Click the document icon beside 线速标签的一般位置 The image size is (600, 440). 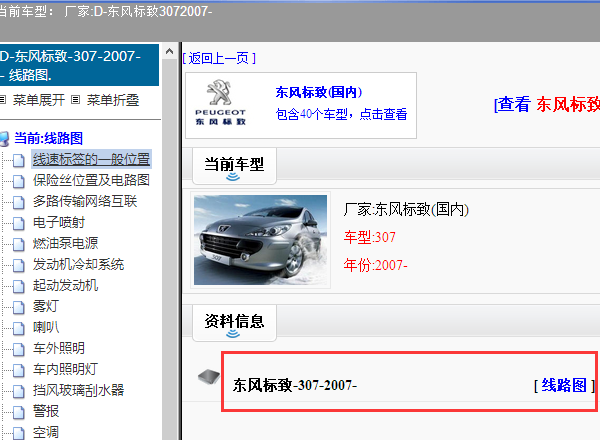(x=18, y=160)
